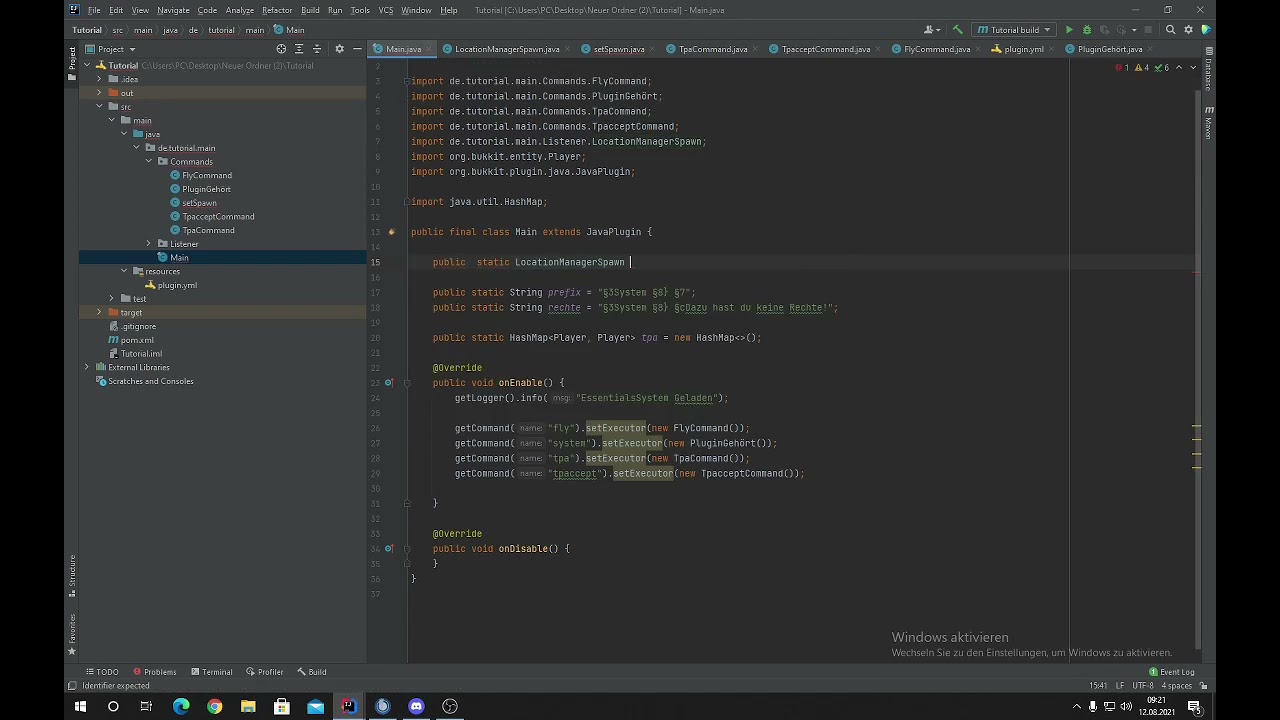Image resolution: width=1280 pixels, height=720 pixels.
Task: Open the Terminal tool window
Action: point(212,672)
